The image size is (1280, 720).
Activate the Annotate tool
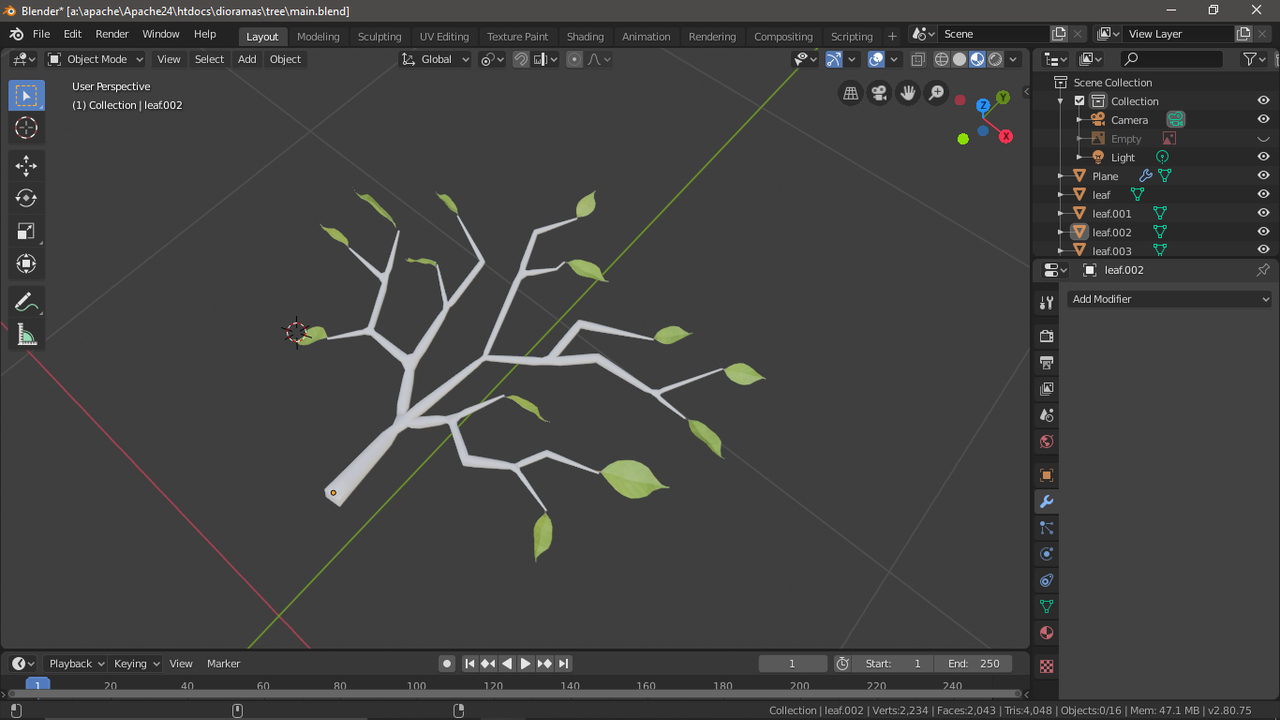pos(26,301)
